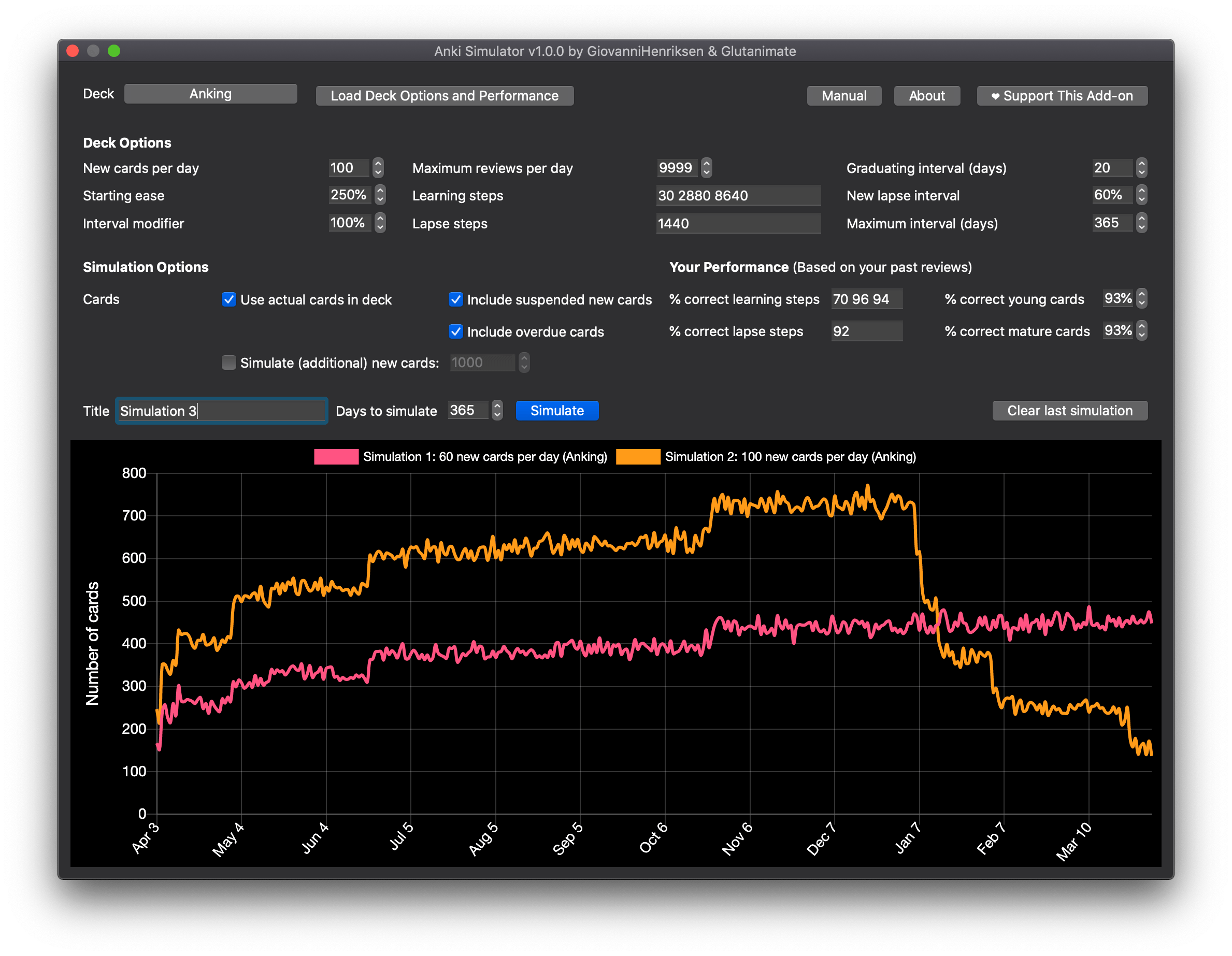Increment the New cards per day stepper
Image resolution: width=1232 pixels, height=956 pixels.
(x=378, y=164)
